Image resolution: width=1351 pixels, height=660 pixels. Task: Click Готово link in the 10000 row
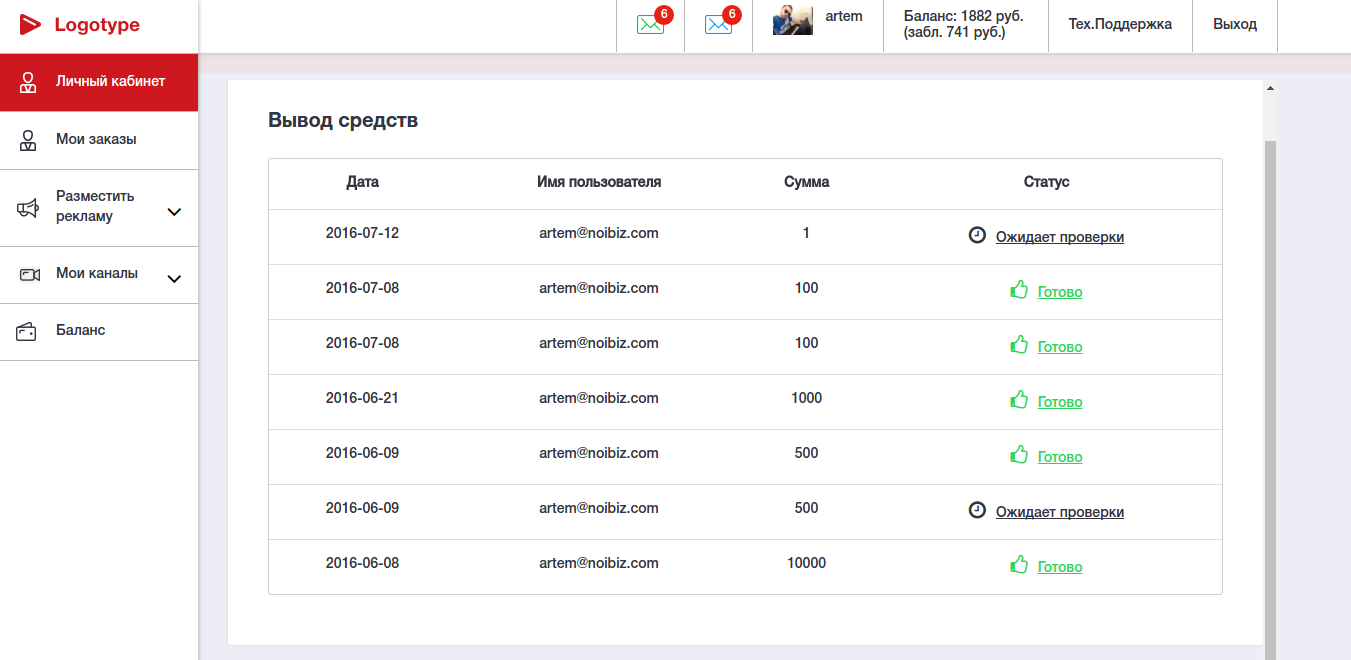click(x=1060, y=567)
